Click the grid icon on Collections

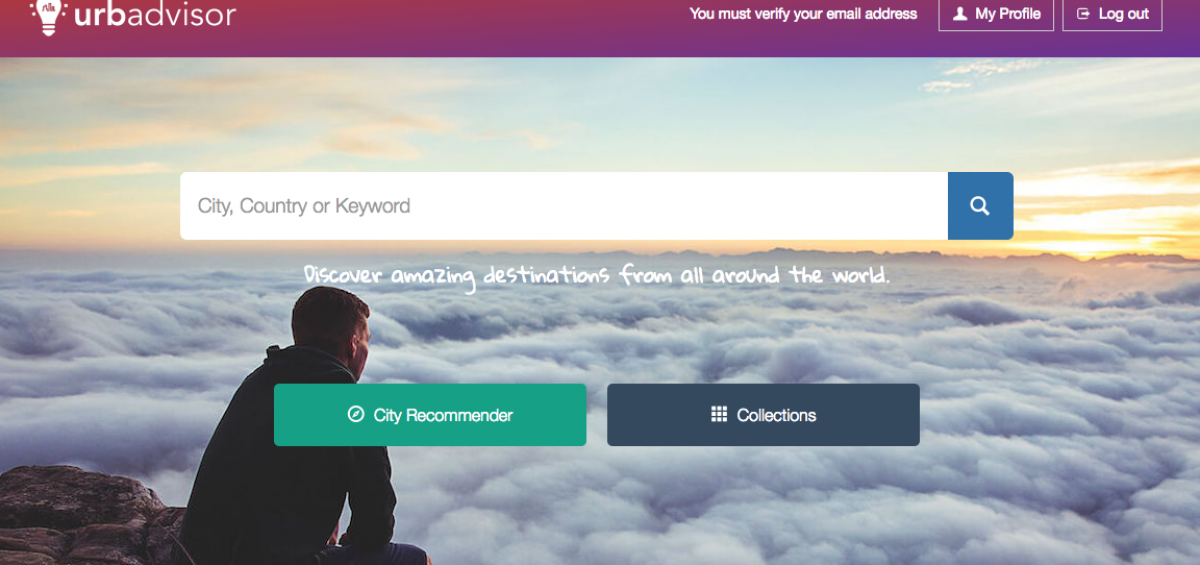tap(719, 414)
